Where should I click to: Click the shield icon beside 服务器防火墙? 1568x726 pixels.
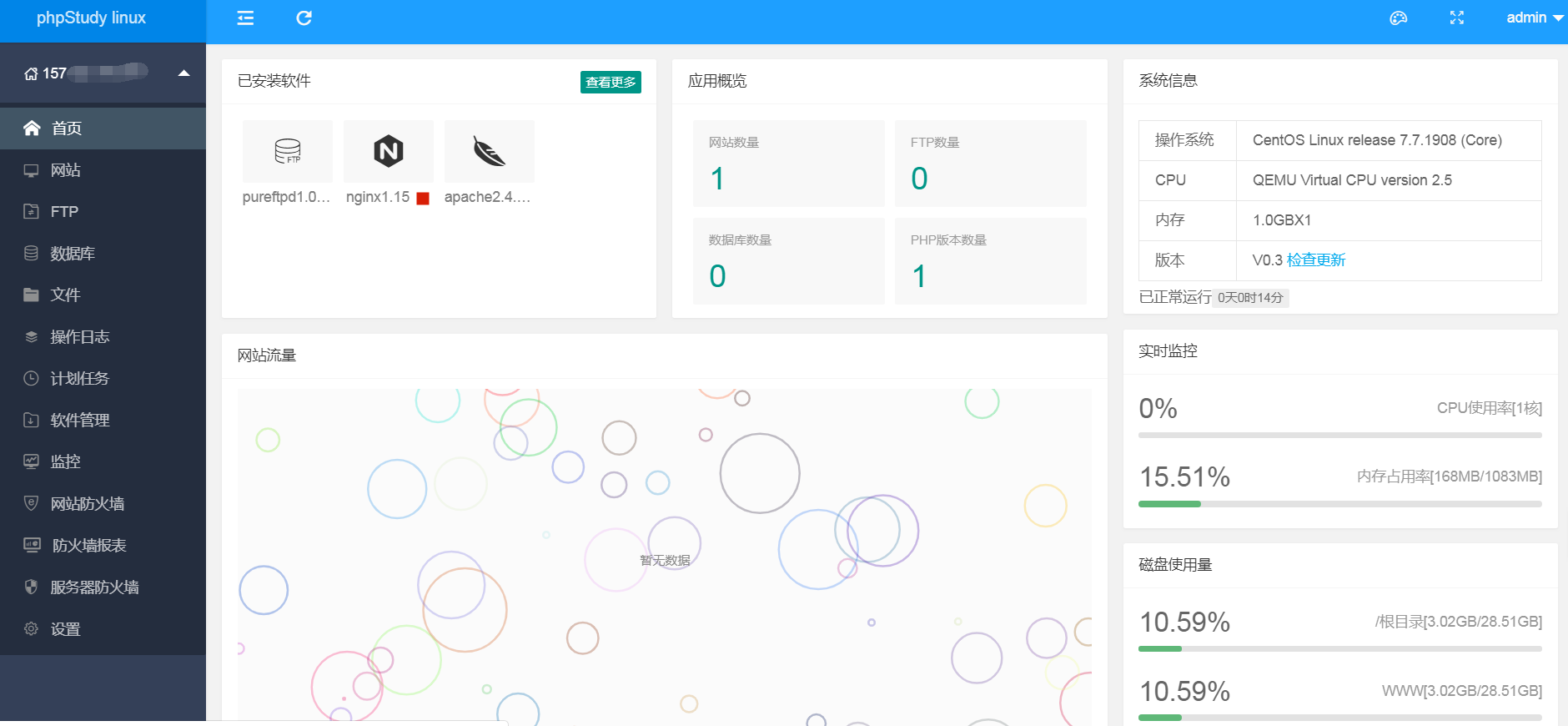[x=31, y=587]
